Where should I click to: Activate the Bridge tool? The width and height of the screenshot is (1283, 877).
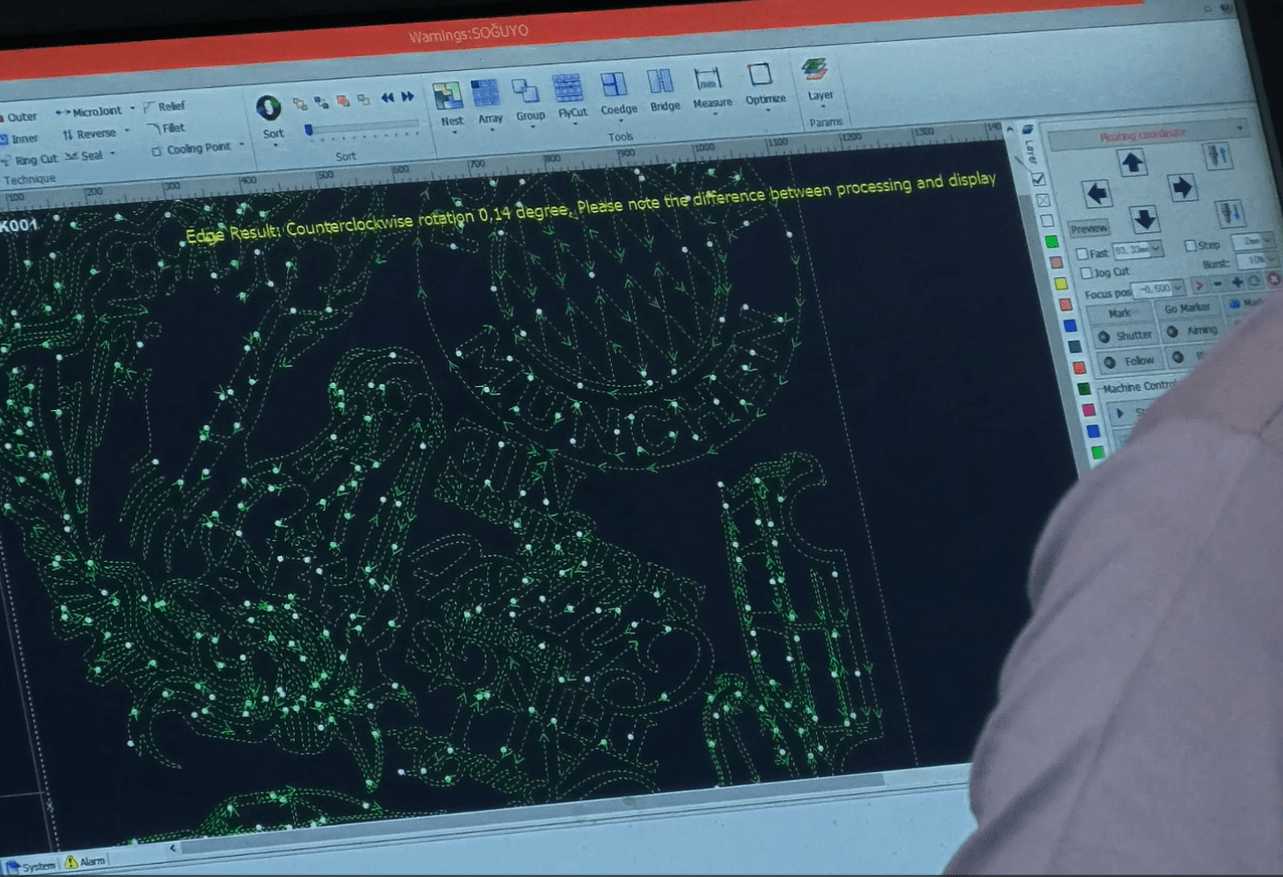662,89
